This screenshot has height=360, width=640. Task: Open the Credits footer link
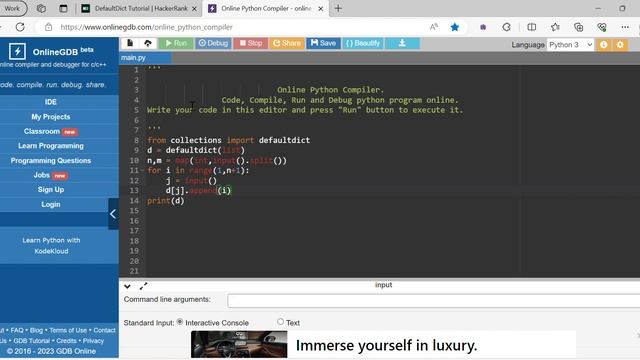pyautogui.click(x=66, y=341)
